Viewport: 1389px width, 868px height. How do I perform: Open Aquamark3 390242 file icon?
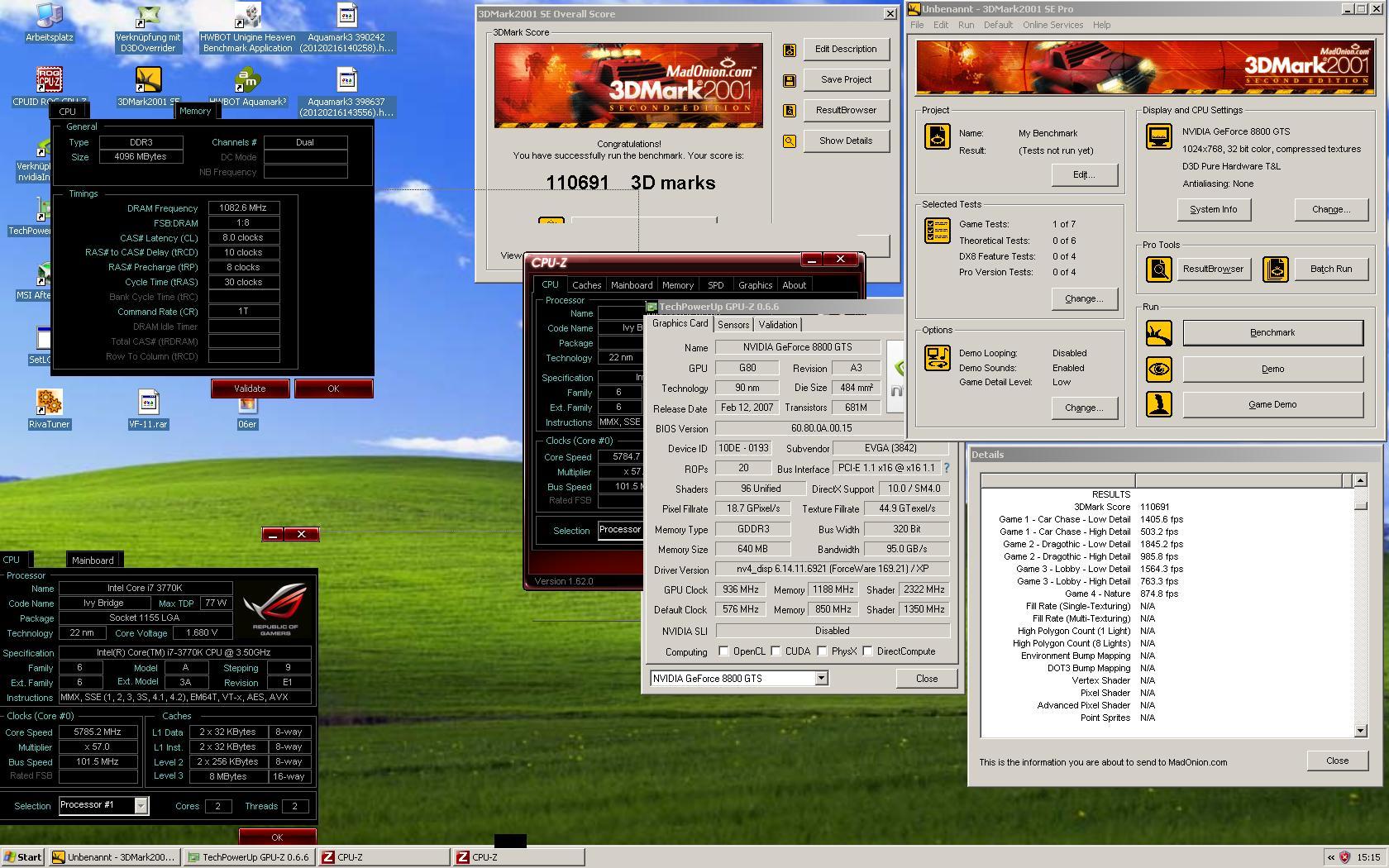(347, 15)
